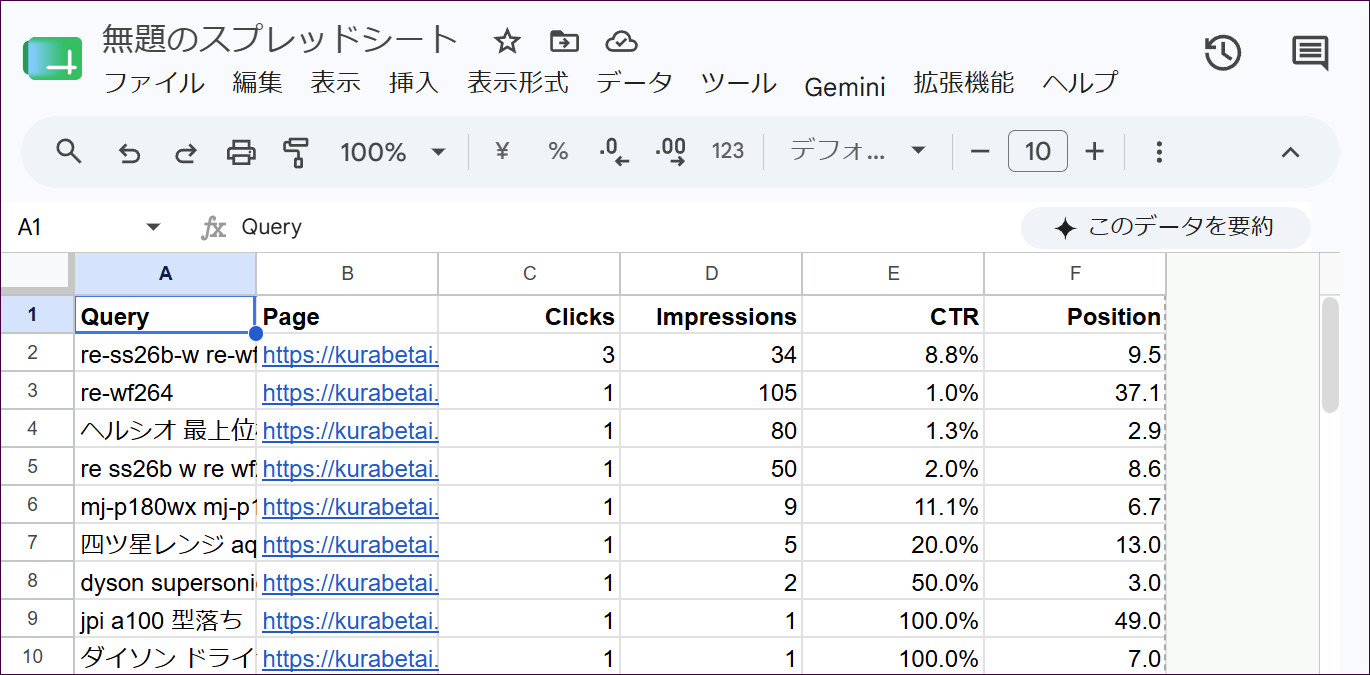Open the 挿入 menu
The image size is (1370, 675).
point(413,83)
